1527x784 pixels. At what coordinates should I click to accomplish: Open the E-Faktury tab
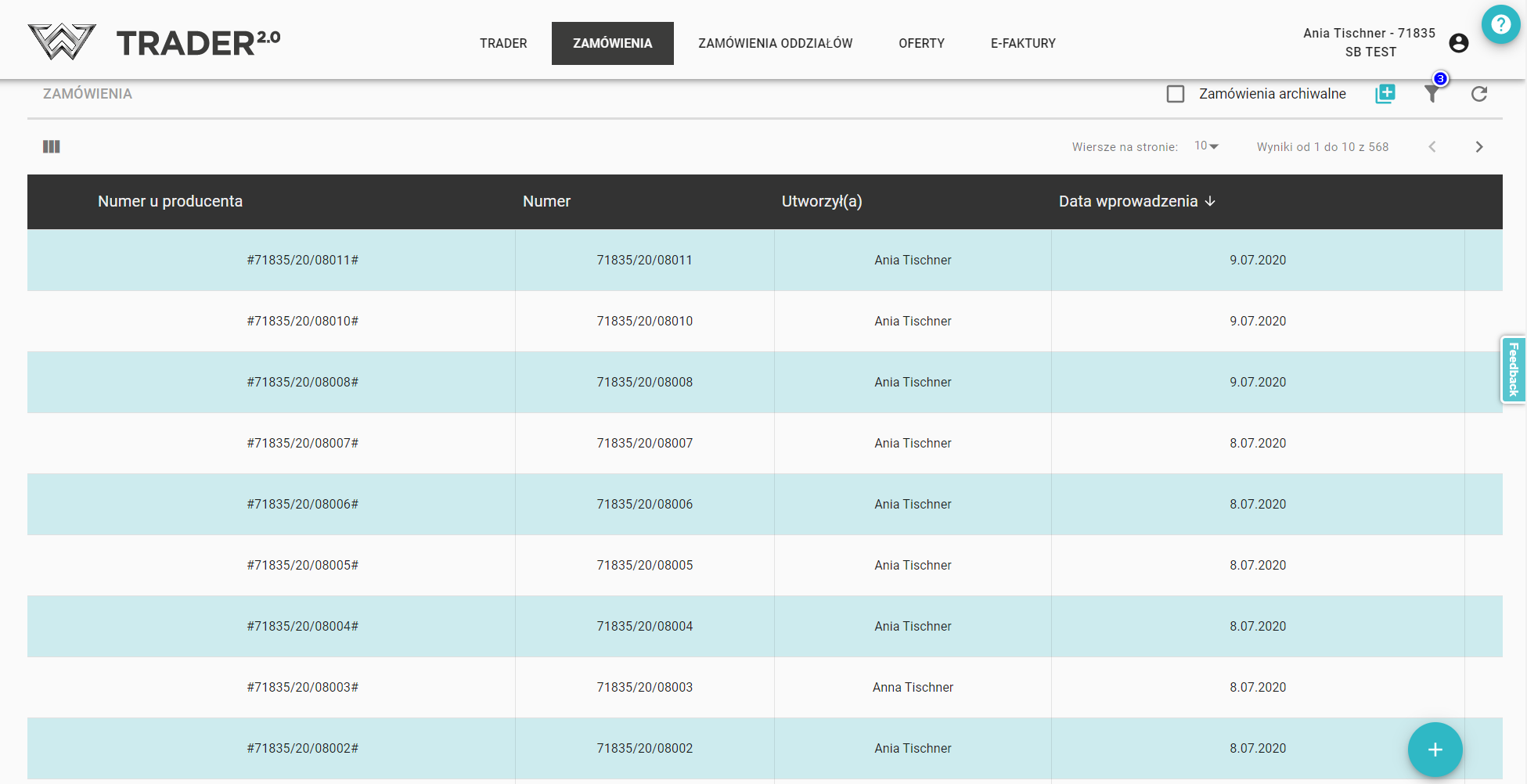point(1023,44)
